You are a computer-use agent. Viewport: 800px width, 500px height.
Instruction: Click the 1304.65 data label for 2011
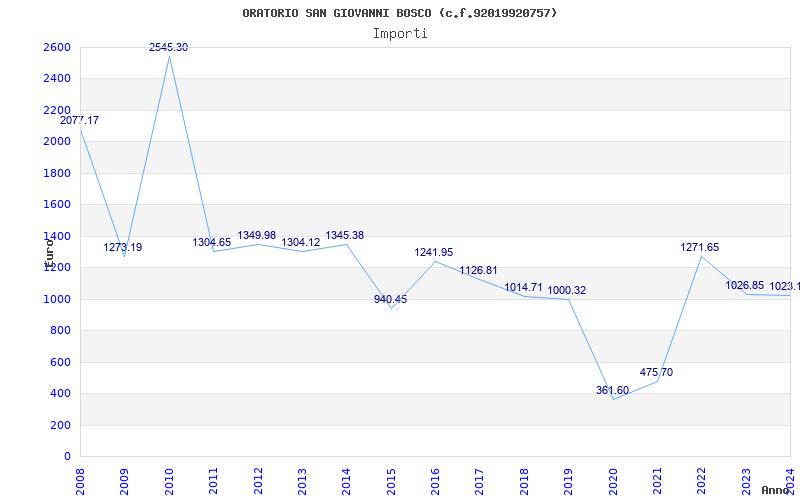(x=212, y=243)
